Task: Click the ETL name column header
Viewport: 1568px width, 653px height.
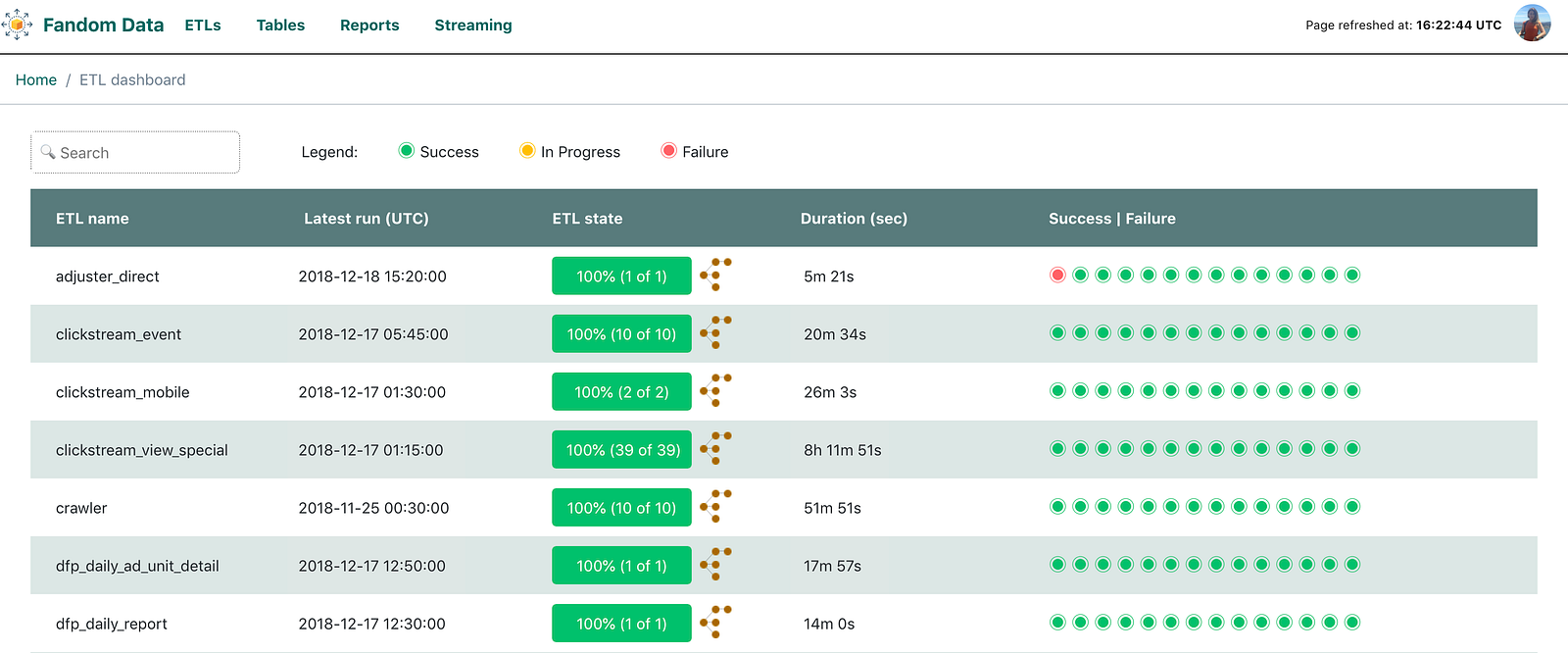Action: click(92, 219)
